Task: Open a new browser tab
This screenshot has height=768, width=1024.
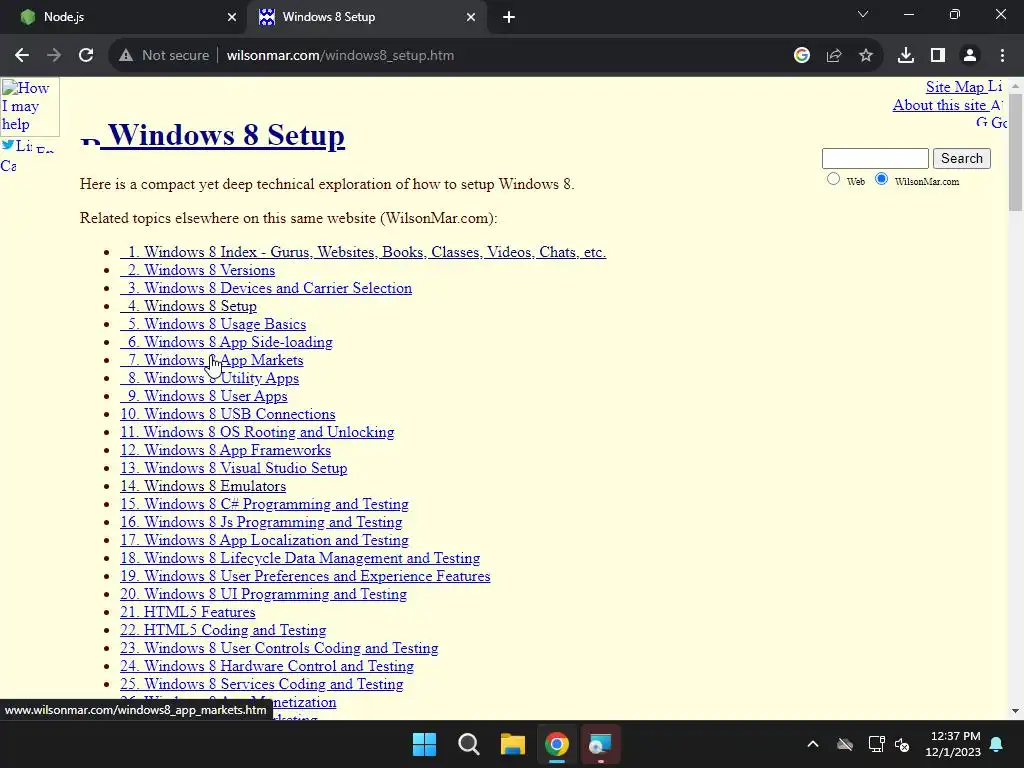Action: coord(509,17)
